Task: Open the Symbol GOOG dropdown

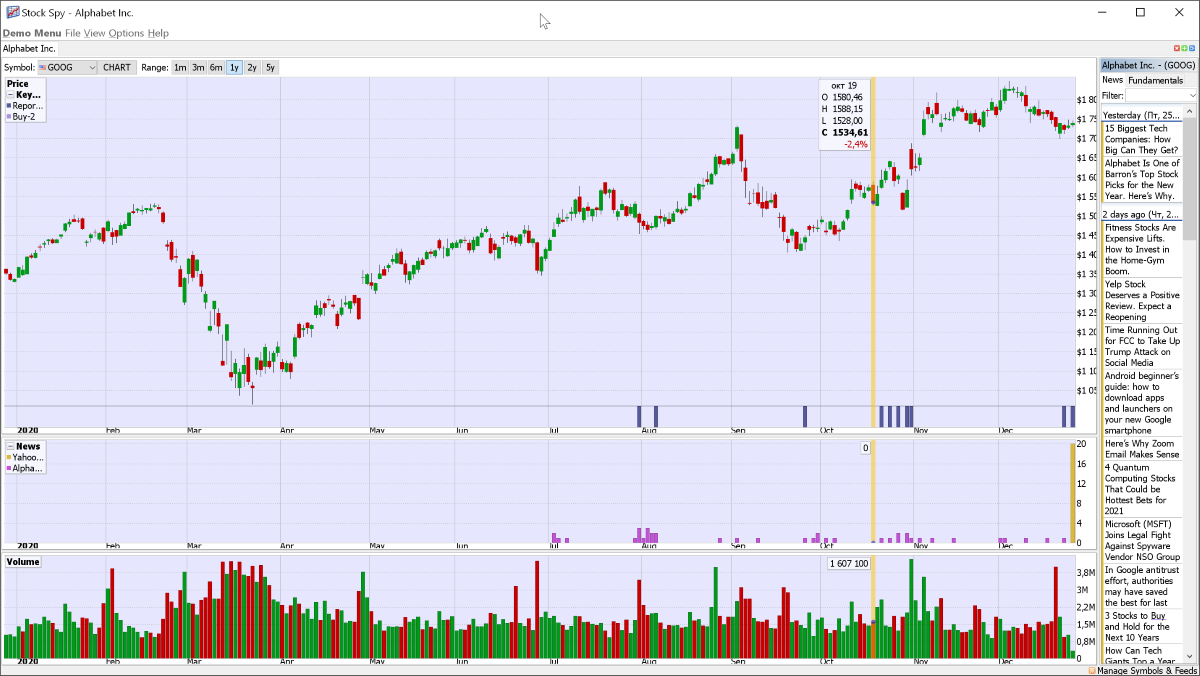Action: tap(67, 67)
